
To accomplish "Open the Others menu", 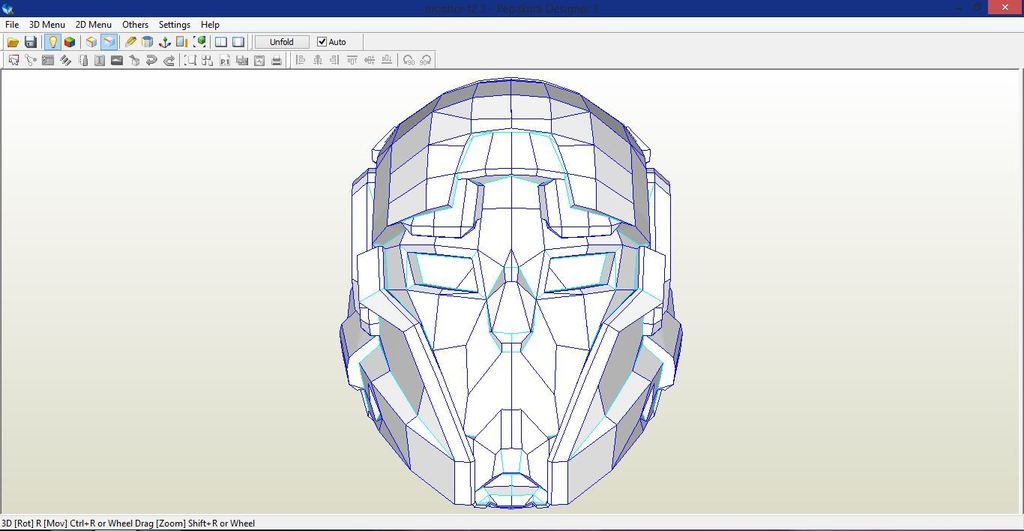I will (x=135, y=24).
